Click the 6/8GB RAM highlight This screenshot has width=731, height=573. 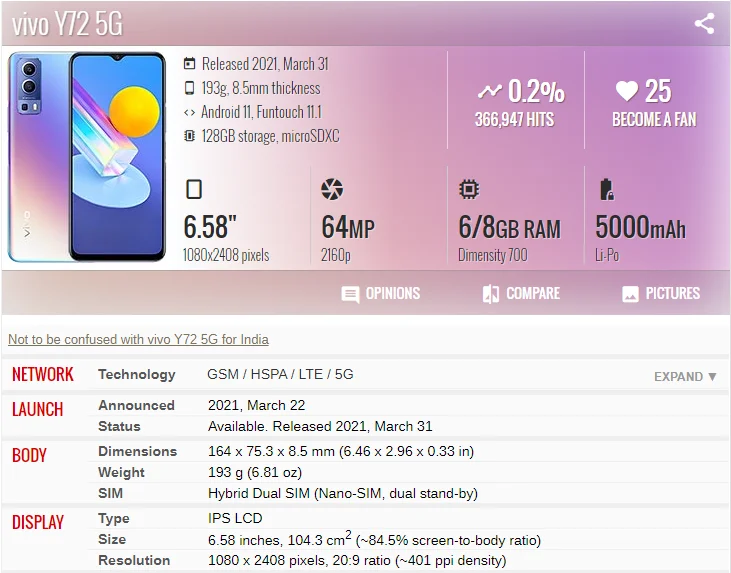tap(510, 228)
